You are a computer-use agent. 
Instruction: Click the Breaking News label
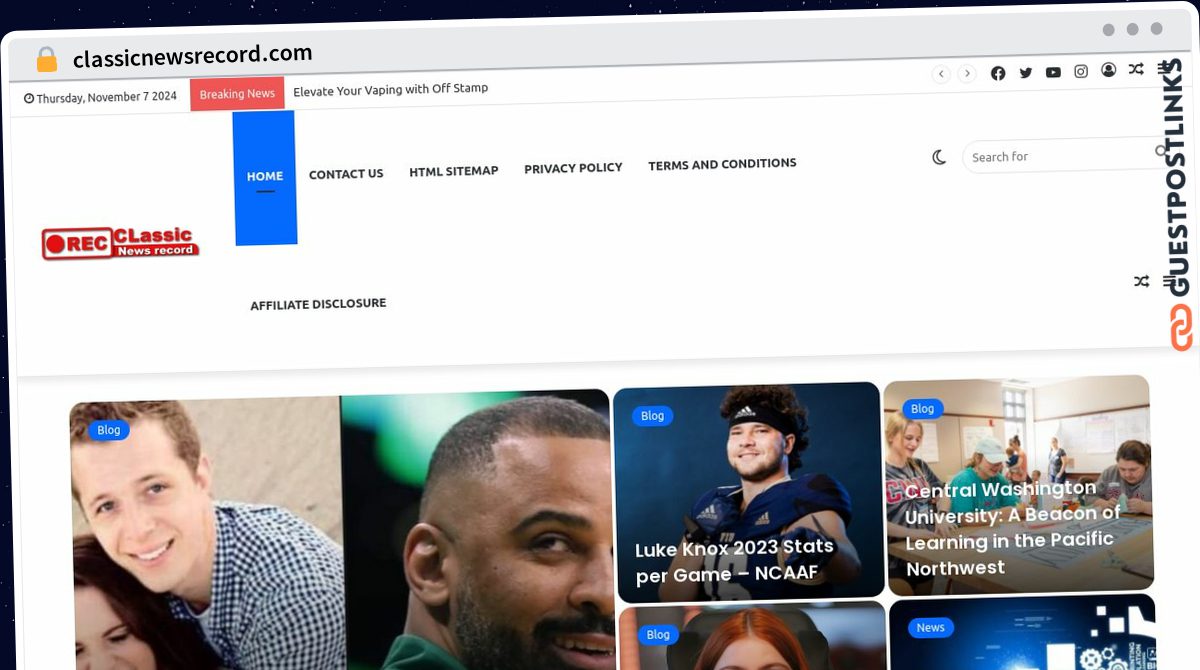(237, 94)
